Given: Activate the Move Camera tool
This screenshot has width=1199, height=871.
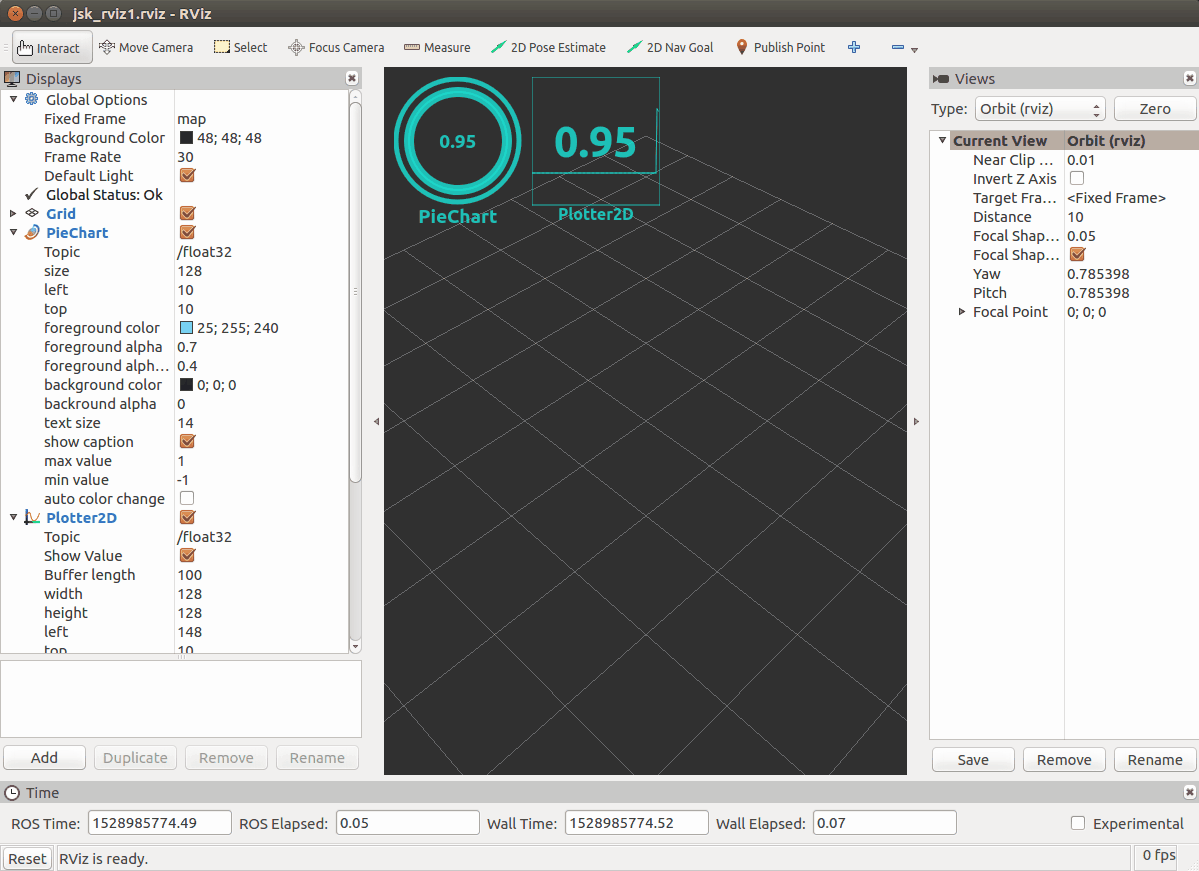Looking at the screenshot, I should point(147,47).
